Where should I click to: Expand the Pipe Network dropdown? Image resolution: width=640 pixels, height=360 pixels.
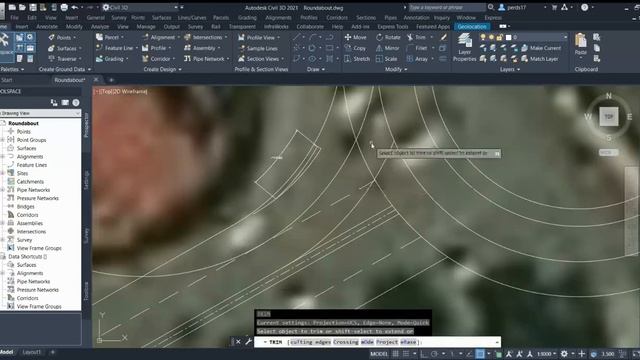coord(207,59)
